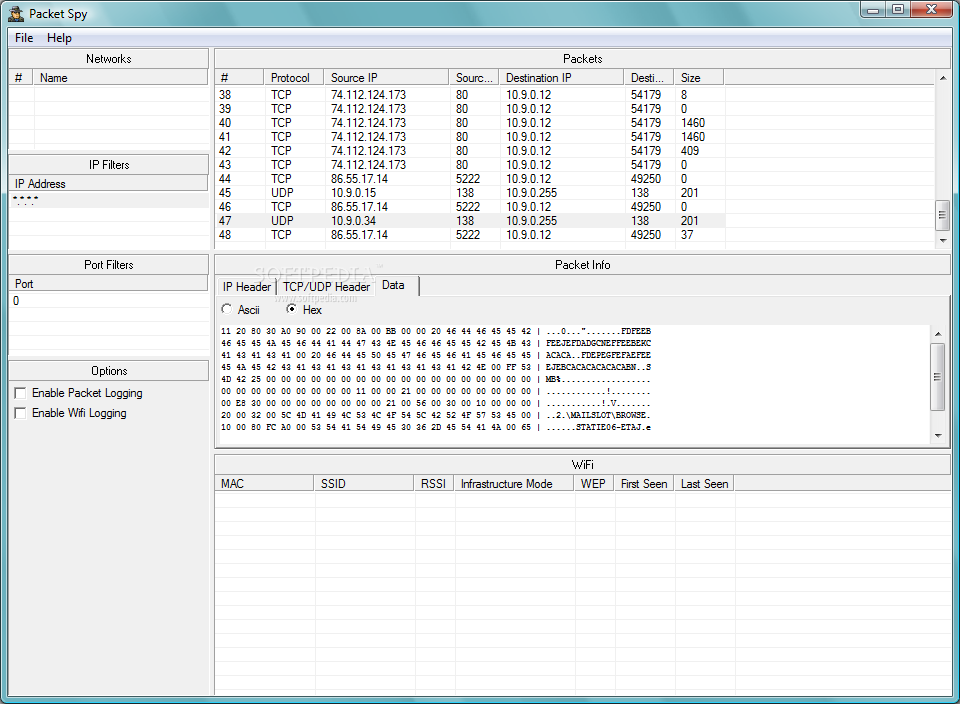
Task: Click the Port column header
Action: (108, 284)
